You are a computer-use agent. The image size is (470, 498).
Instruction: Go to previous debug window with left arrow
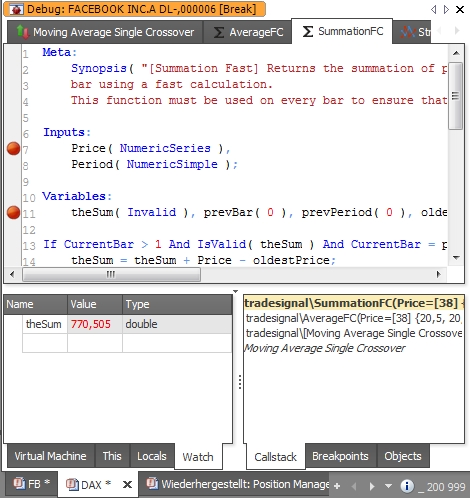pyautogui.click(x=433, y=9)
